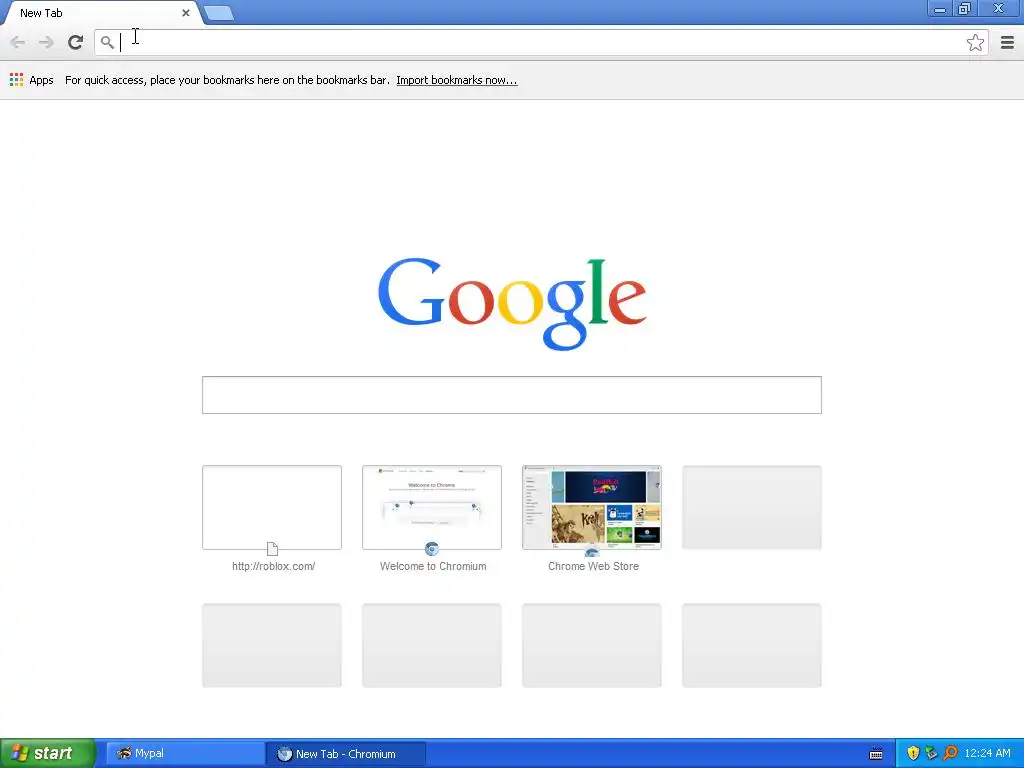The image size is (1024, 768).
Task: Restore down the Chromium window
Action: pyautogui.click(x=965, y=9)
